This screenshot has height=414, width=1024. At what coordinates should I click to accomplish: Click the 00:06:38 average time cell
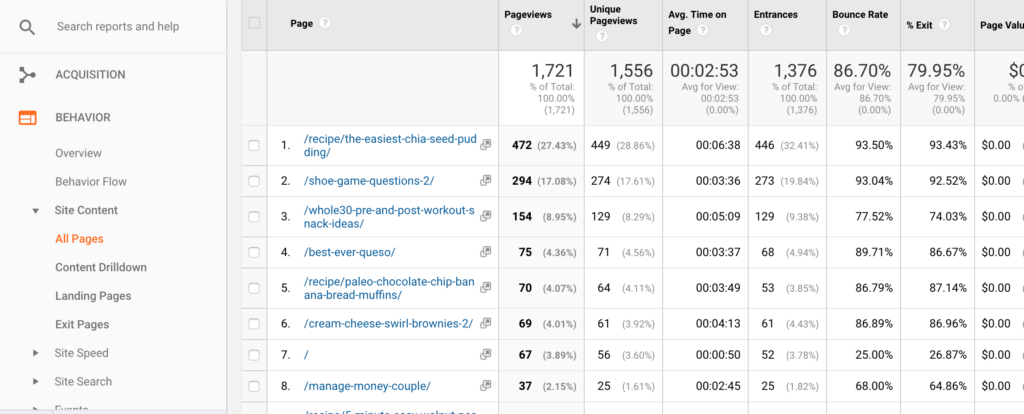pos(718,145)
